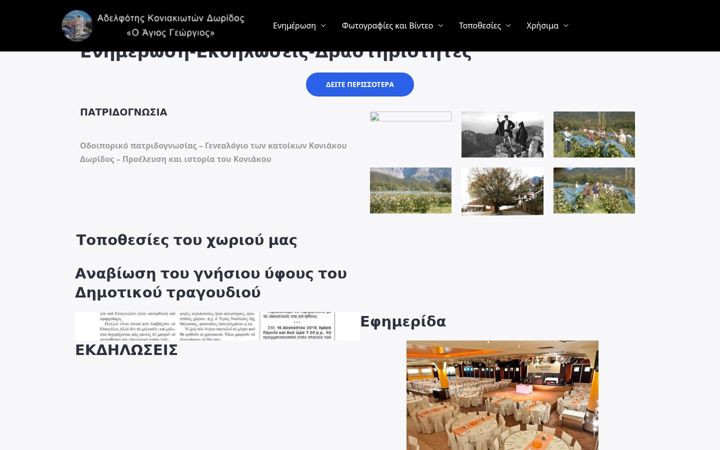
Task: Expand the chevron next to Χρήσιμα
Action: point(566,26)
